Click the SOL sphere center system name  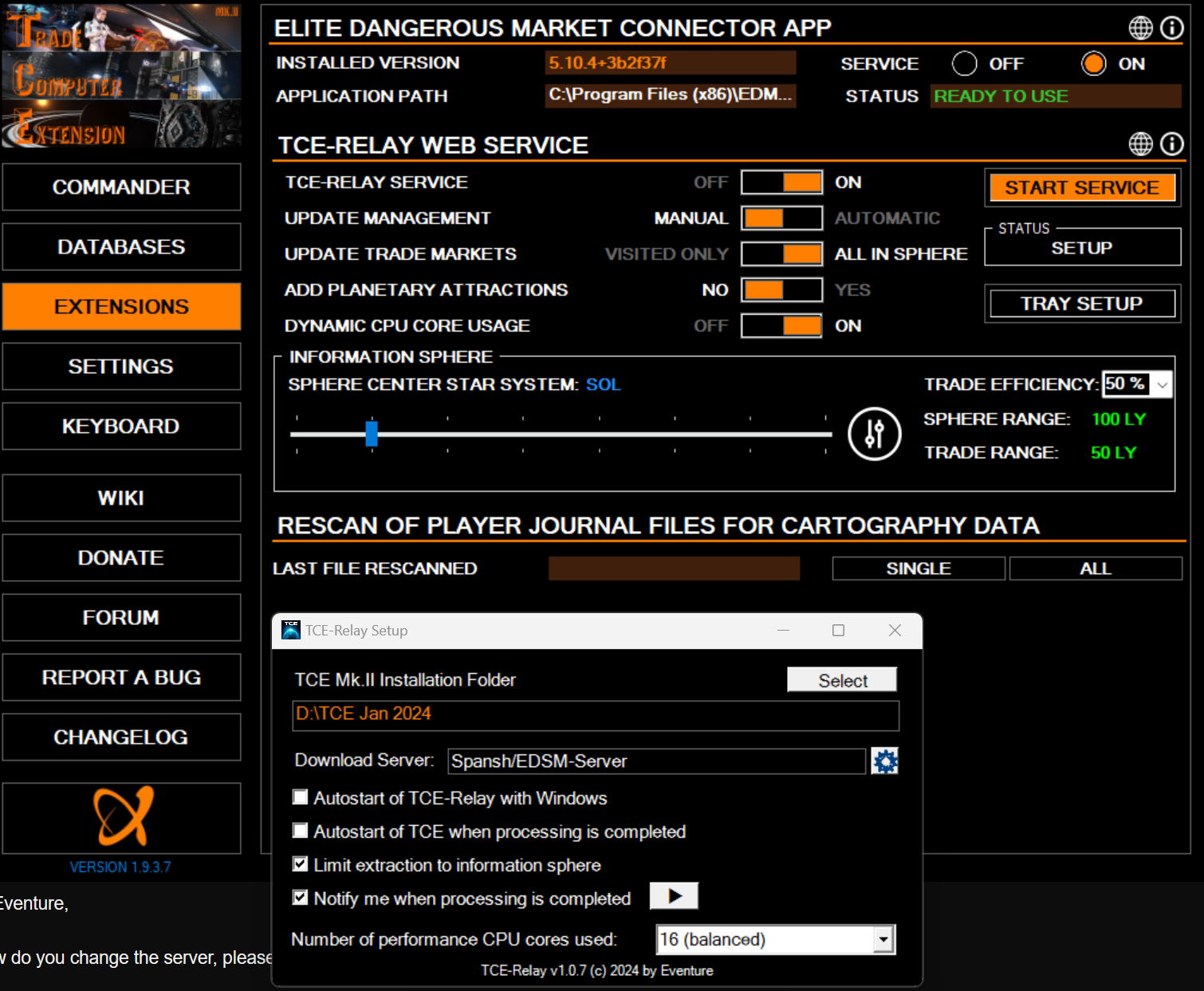point(603,384)
